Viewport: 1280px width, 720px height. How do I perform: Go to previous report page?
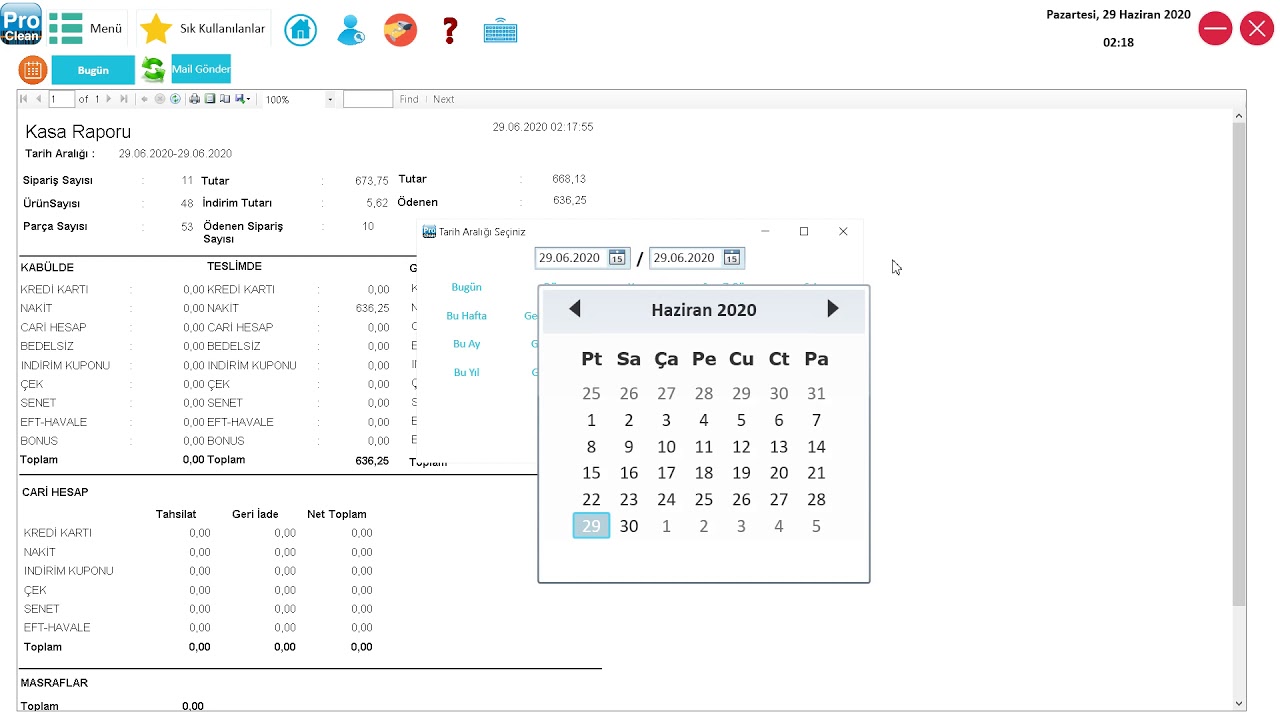pyautogui.click(x=39, y=99)
